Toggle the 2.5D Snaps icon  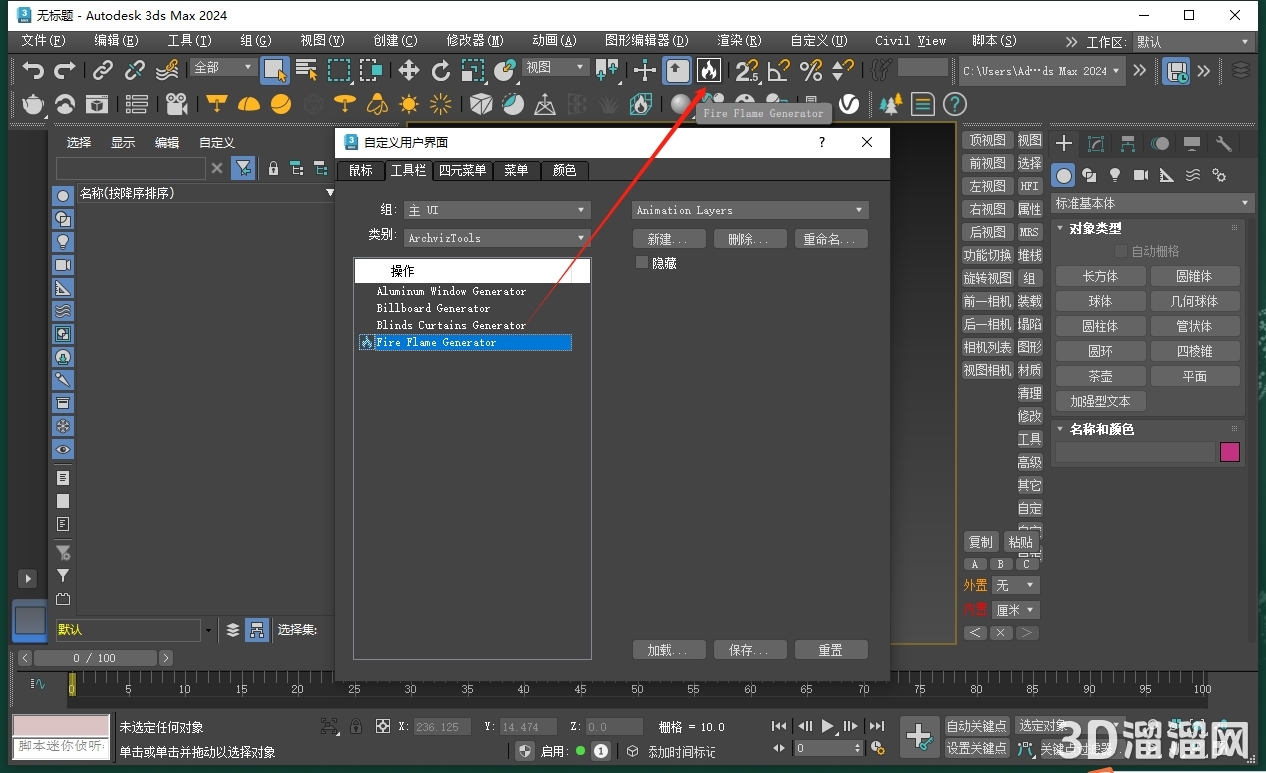[747, 70]
